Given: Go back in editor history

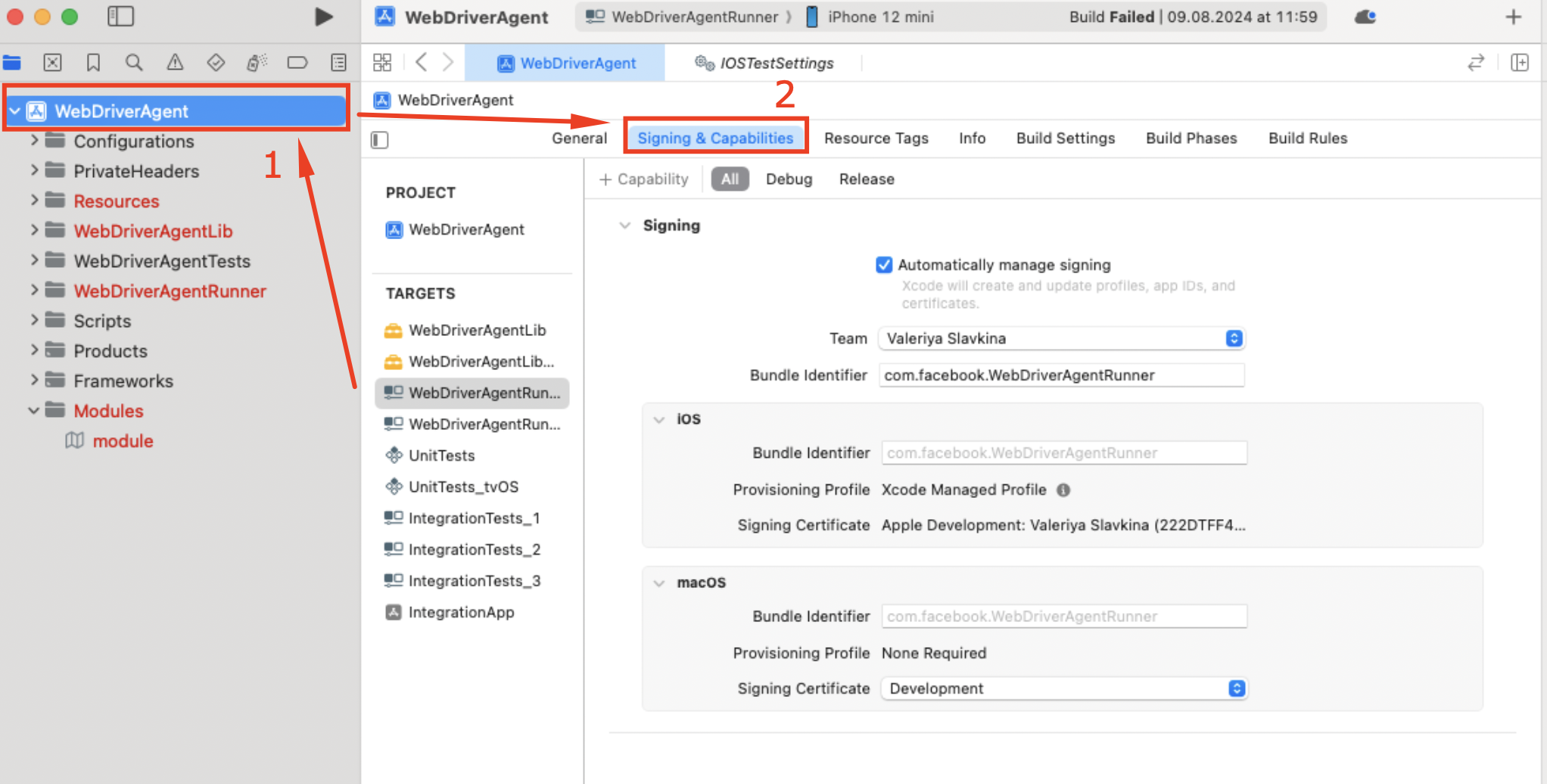Looking at the screenshot, I should [422, 63].
